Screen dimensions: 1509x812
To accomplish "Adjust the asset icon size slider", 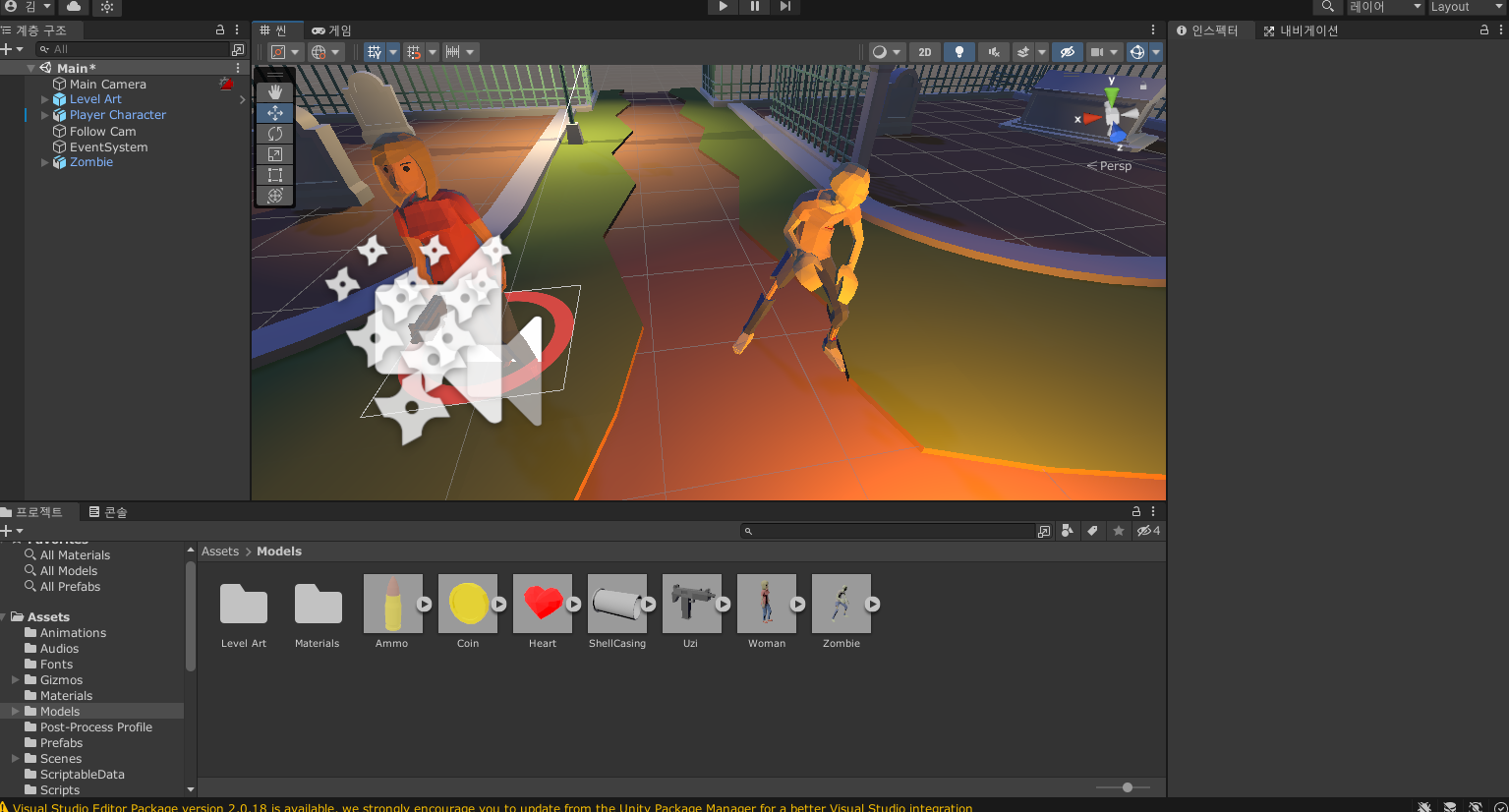I will (1128, 787).
